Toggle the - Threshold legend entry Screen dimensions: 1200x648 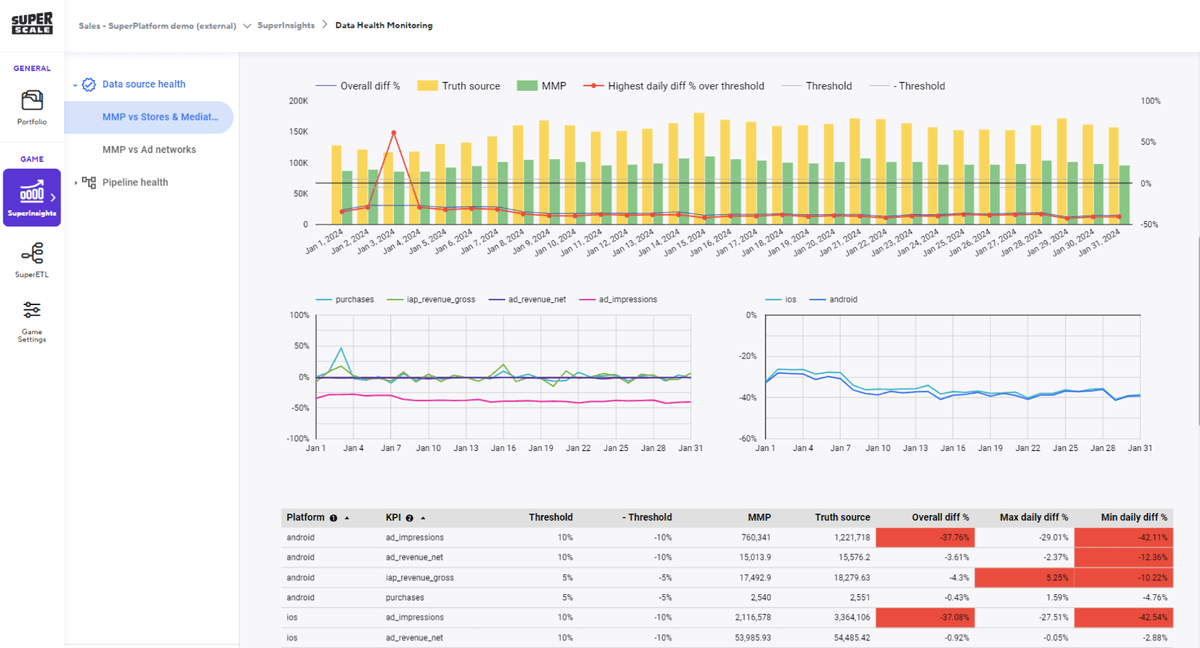(906, 86)
